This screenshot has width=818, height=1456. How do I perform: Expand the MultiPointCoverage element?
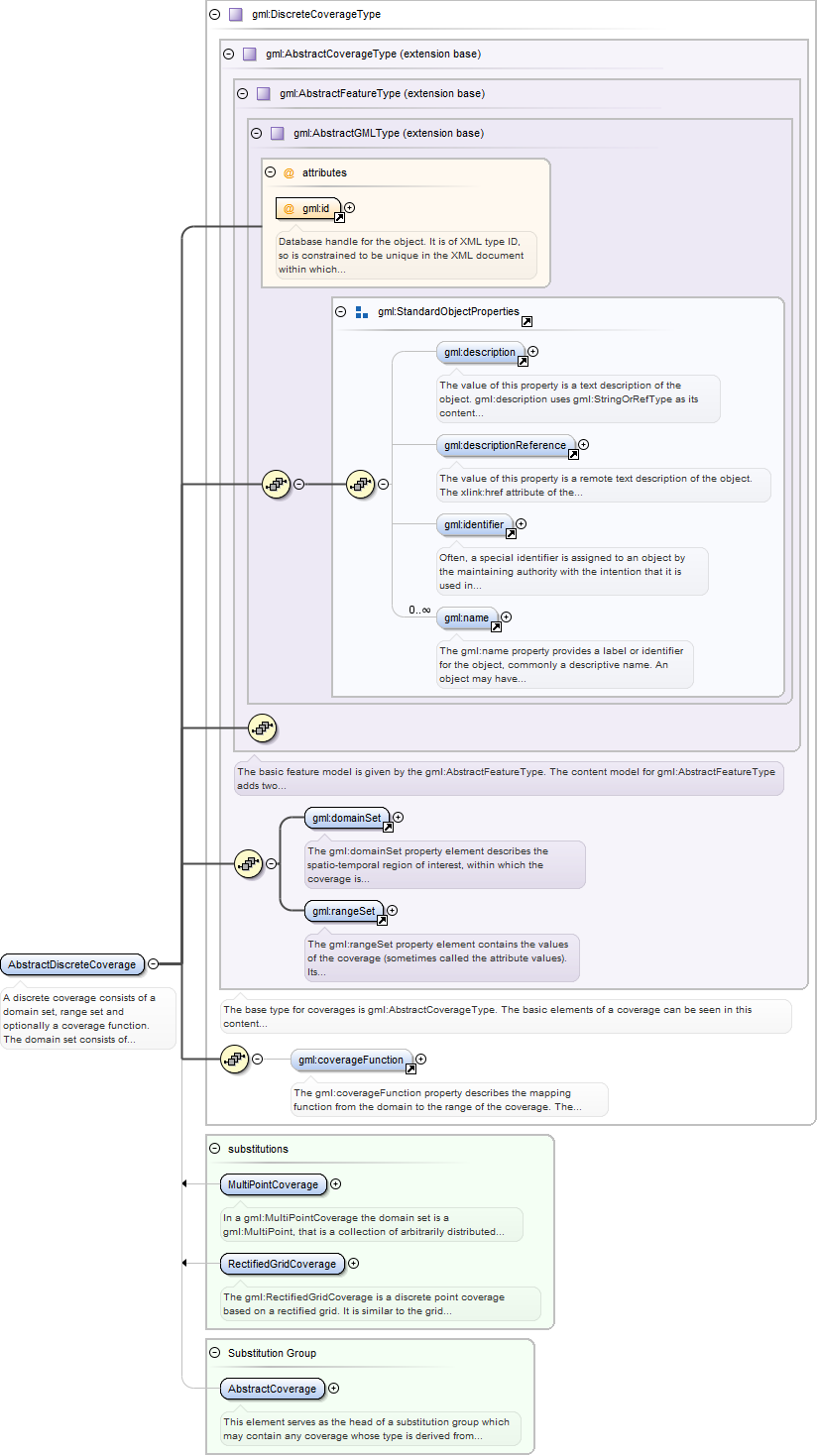(335, 1184)
